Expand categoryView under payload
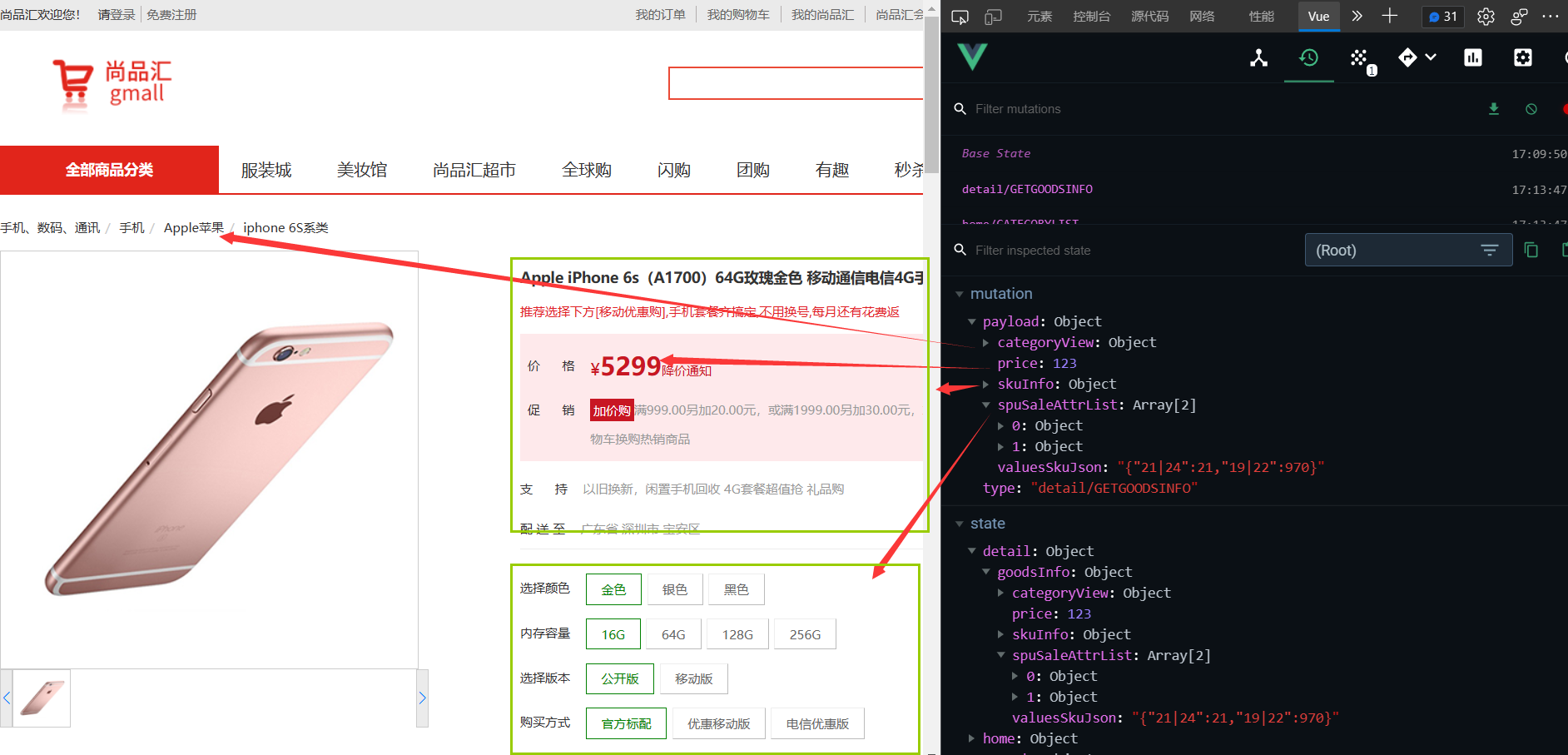 point(985,342)
